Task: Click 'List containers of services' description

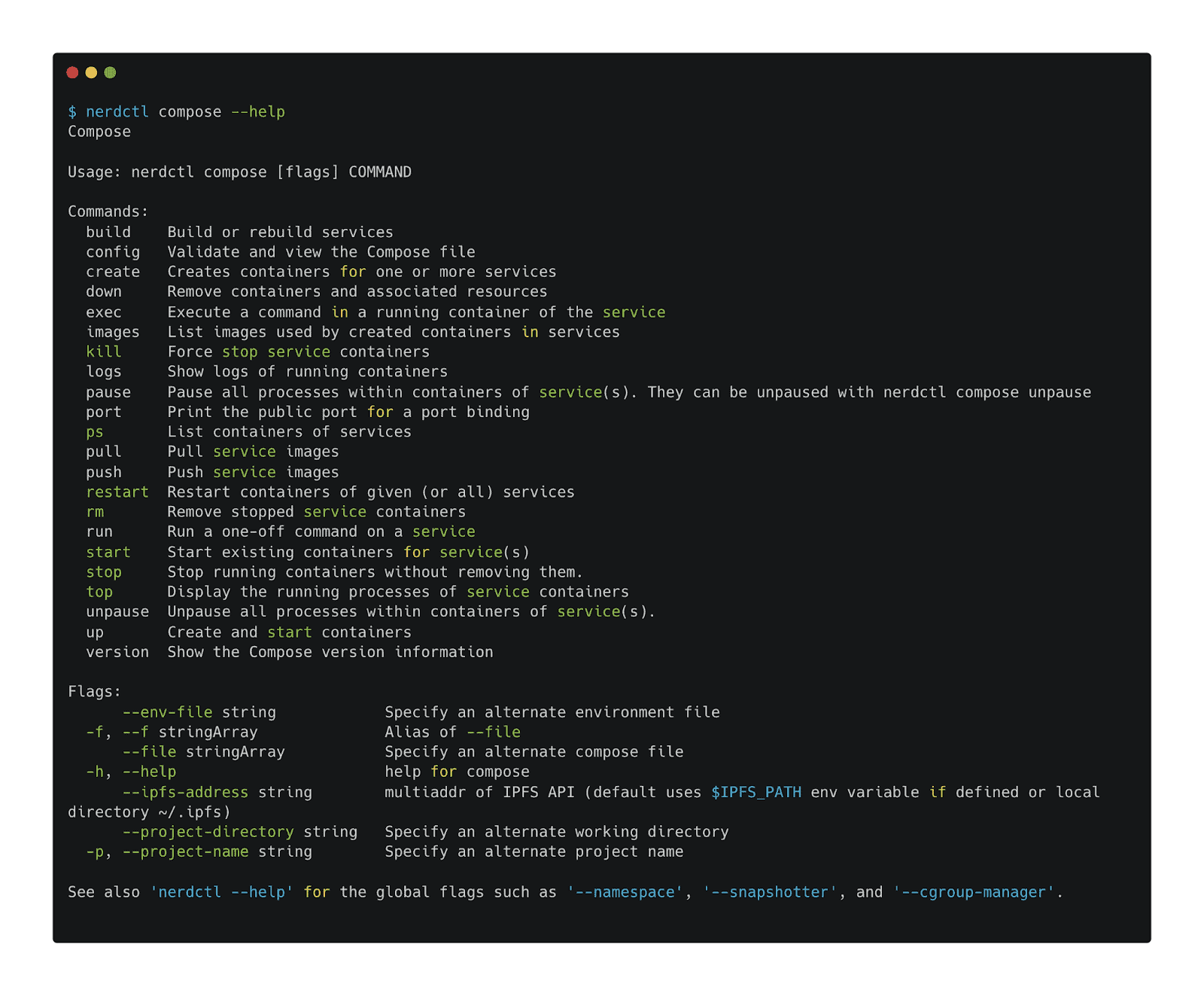Action: pos(289,432)
